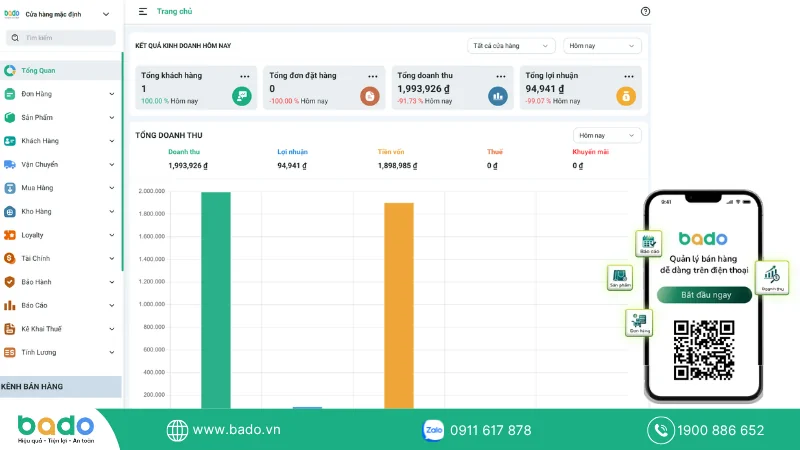Click the Bắt đầu ngay button
This screenshot has width=800, height=450.
pos(705,295)
